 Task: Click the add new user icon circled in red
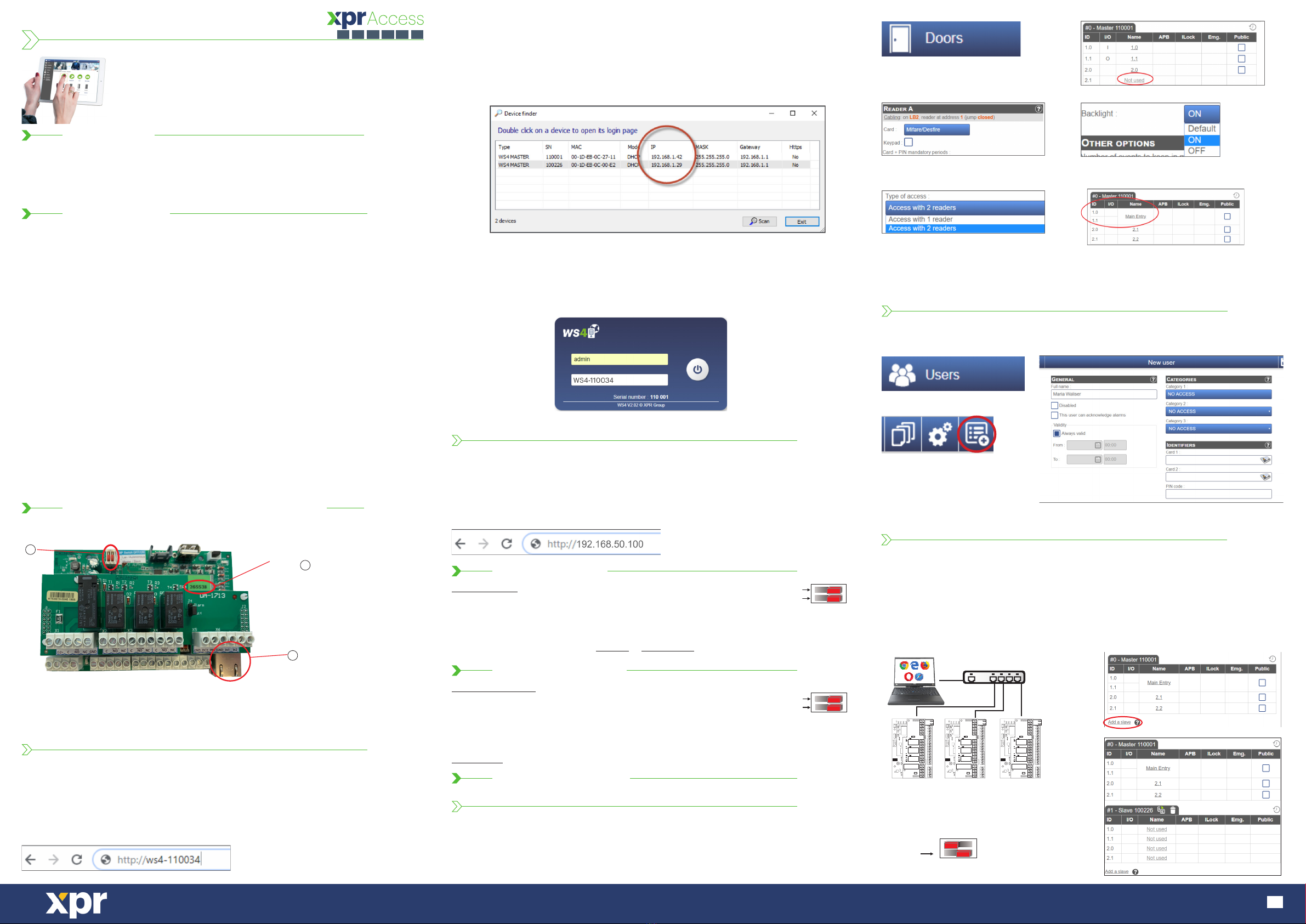(976, 435)
